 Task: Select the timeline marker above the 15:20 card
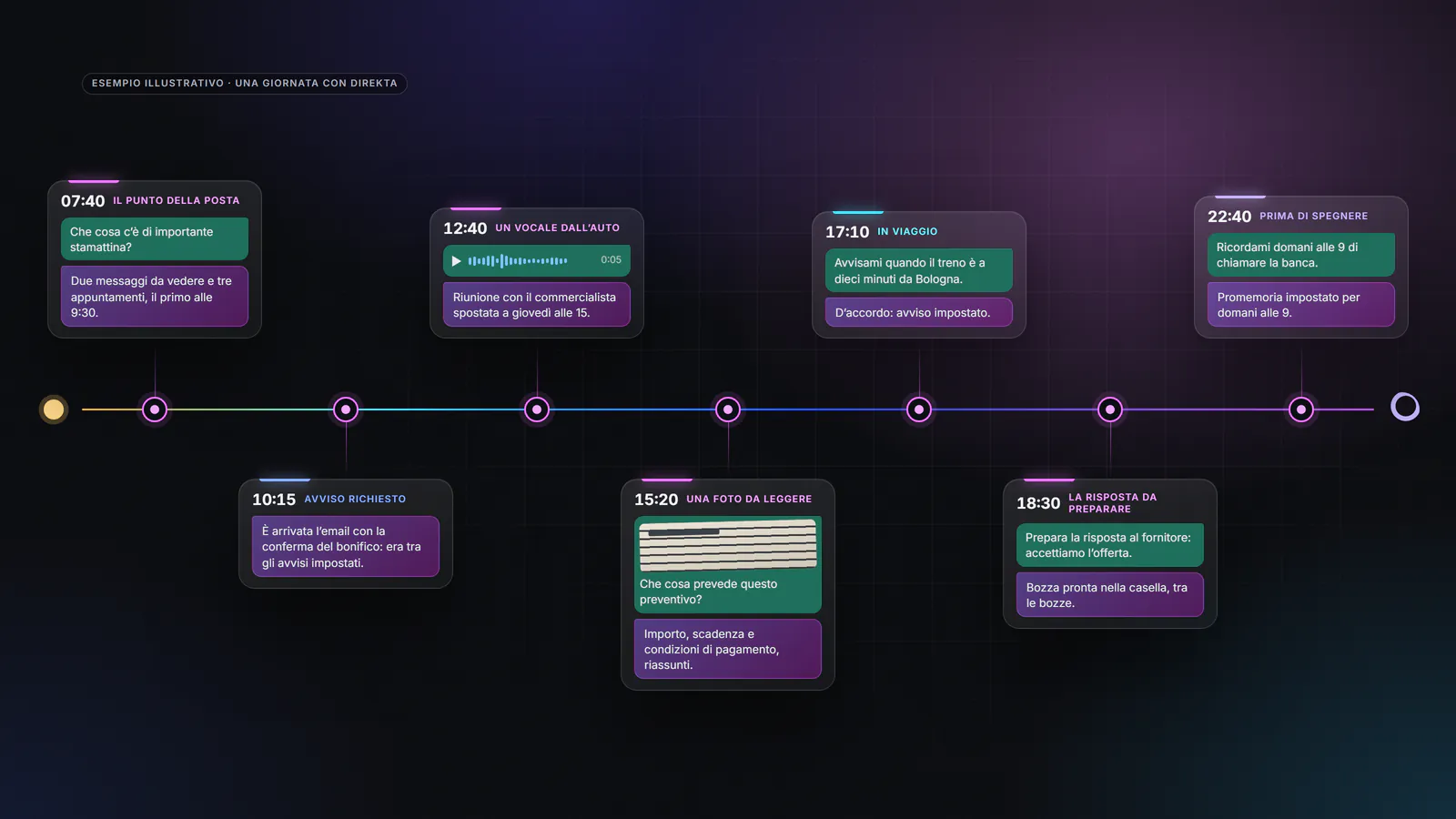pos(728,409)
